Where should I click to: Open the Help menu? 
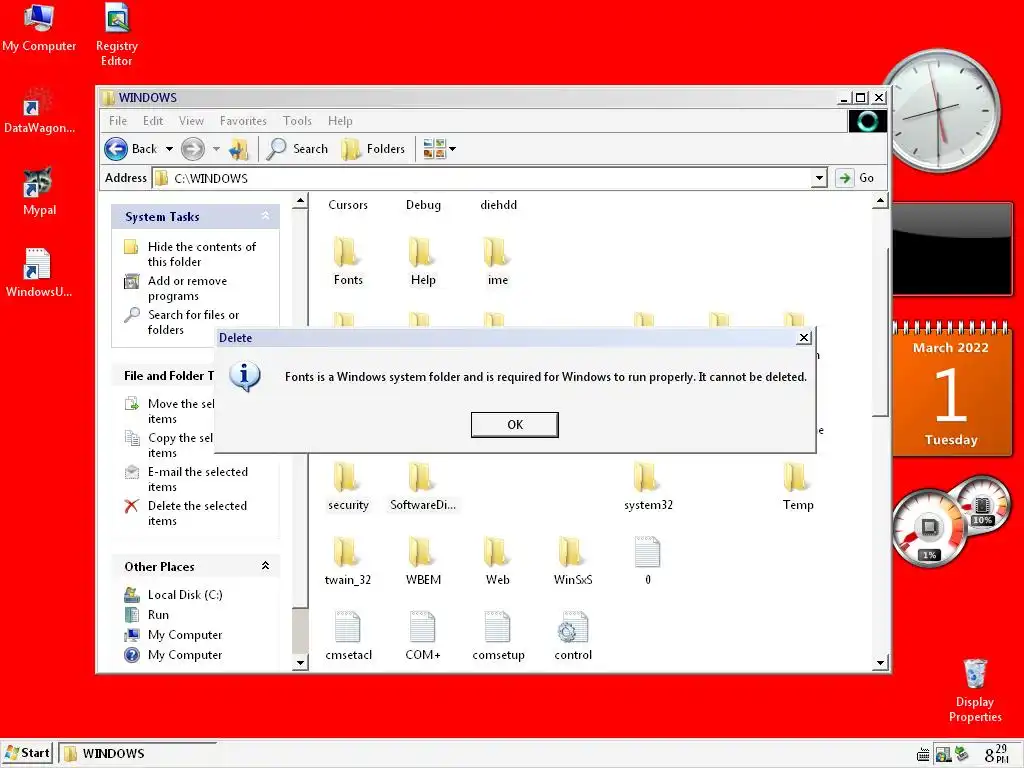click(340, 121)
